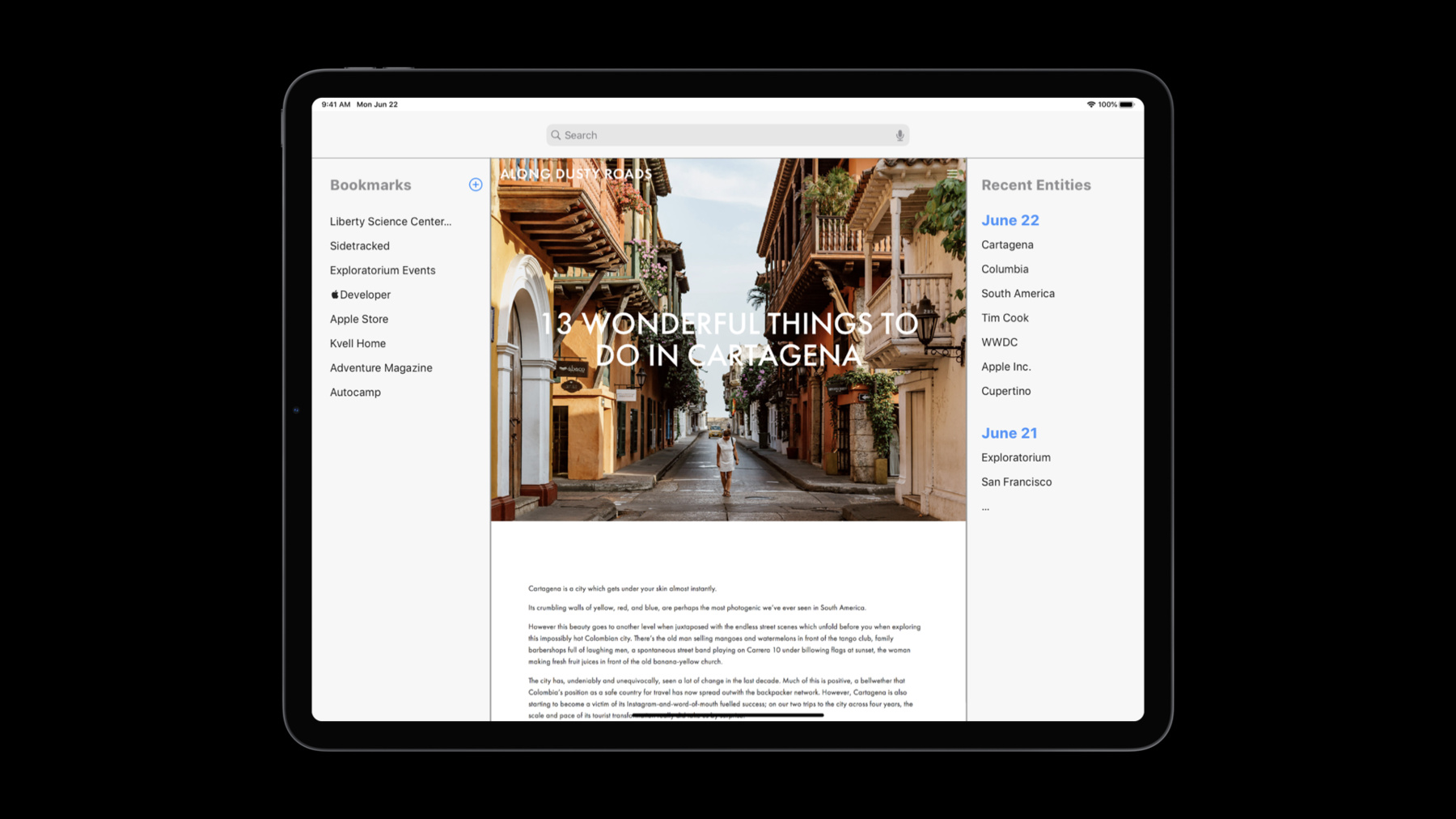Open the Apple Developer bookmark
Screen dimensions: 1456x819
click(x=361, y=295)
